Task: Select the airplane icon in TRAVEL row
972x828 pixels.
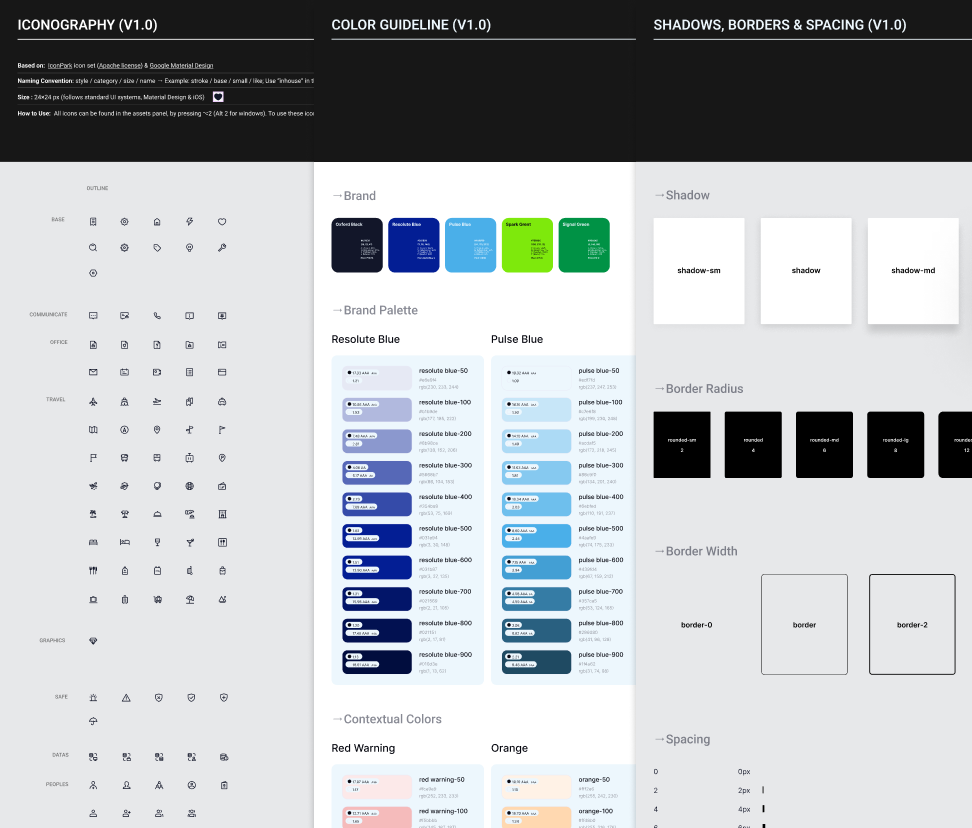Action: (93, 402)
